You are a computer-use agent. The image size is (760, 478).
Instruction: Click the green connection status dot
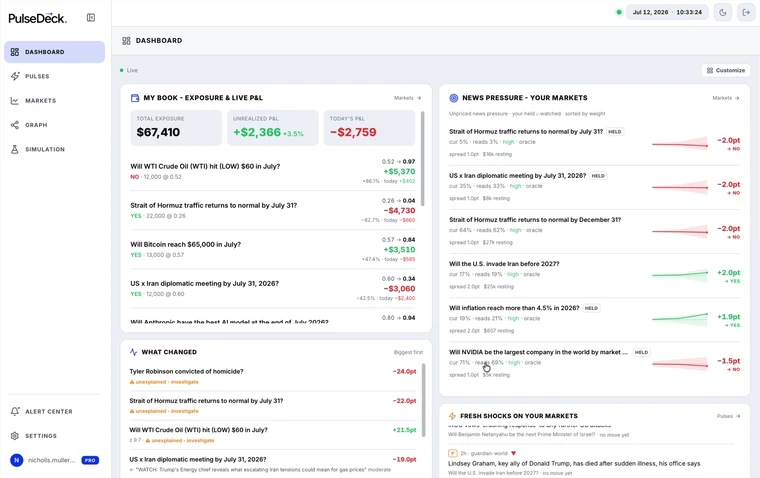pos(619,12)
